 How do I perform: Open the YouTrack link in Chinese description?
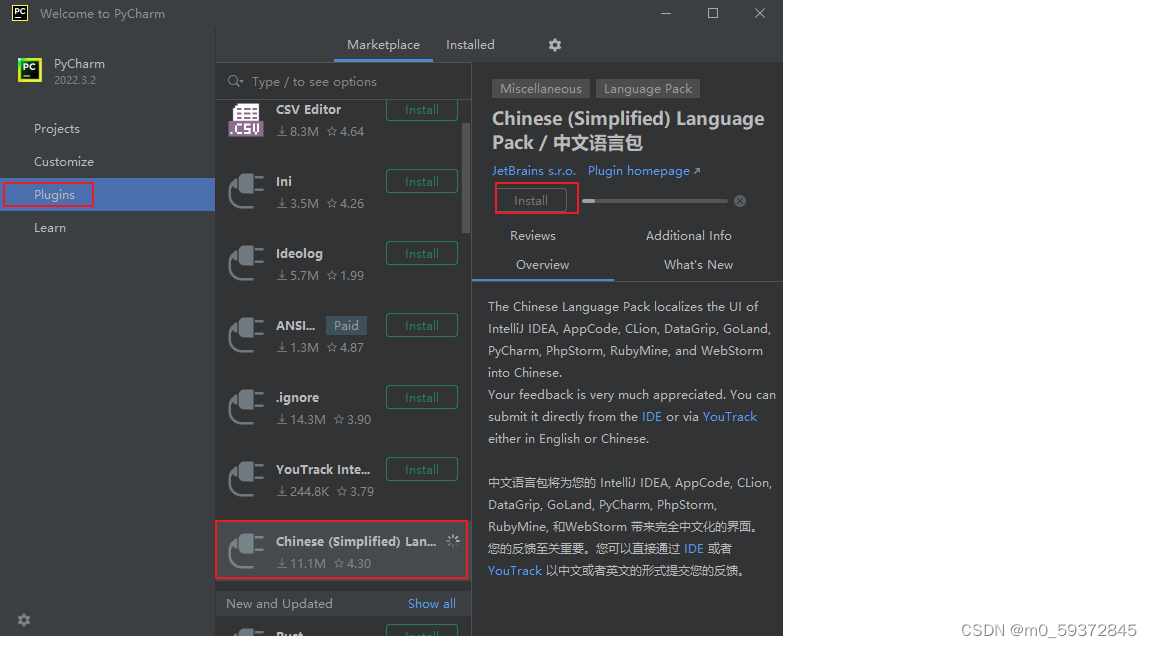(x=514, y=571)
